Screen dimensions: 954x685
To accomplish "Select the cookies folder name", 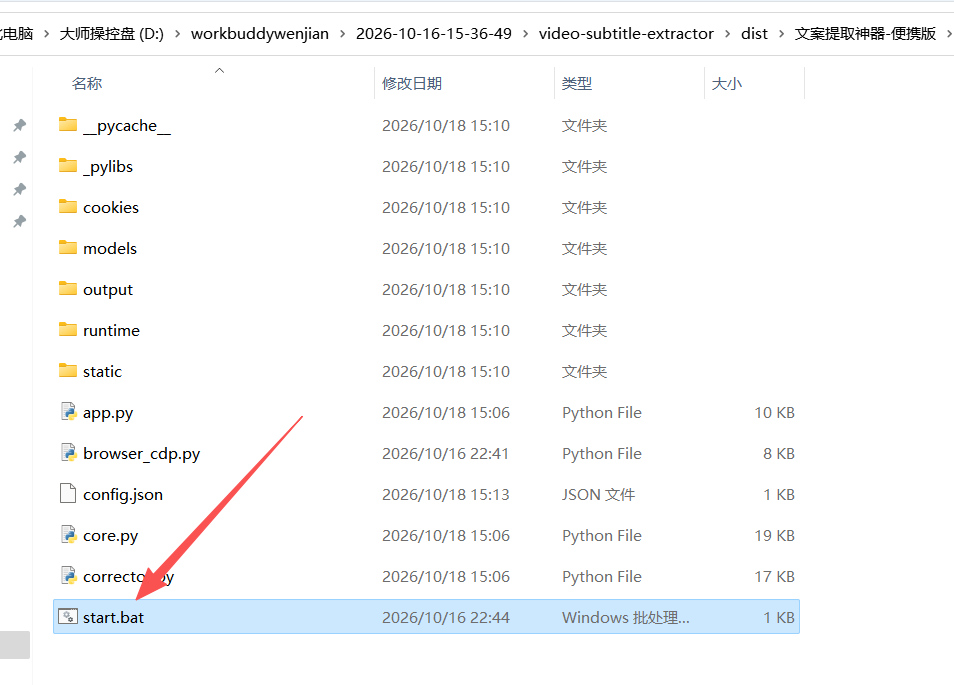I will 111,207.
